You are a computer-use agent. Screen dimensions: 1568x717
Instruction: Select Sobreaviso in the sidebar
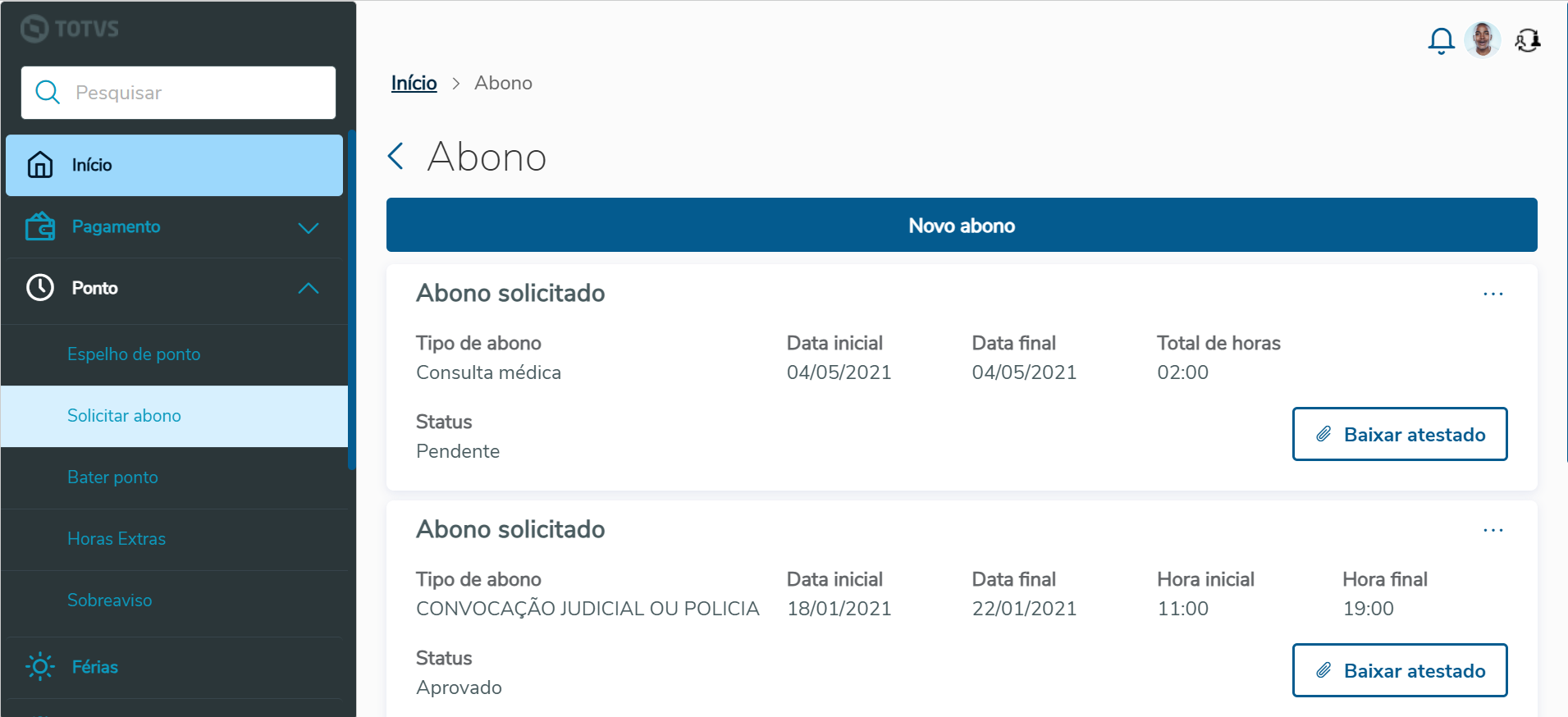pos(109,601)
